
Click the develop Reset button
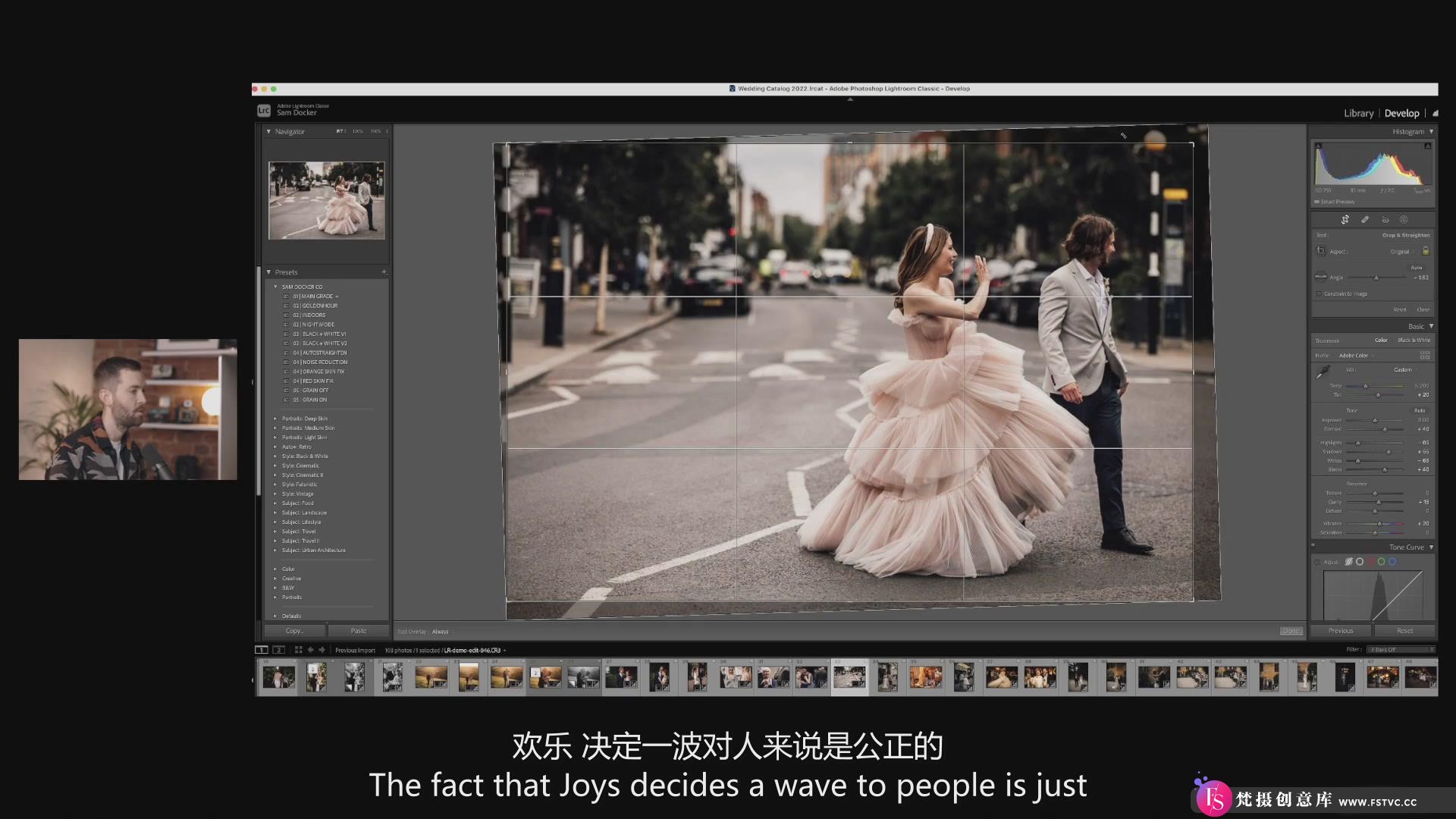click(1405, 631)
